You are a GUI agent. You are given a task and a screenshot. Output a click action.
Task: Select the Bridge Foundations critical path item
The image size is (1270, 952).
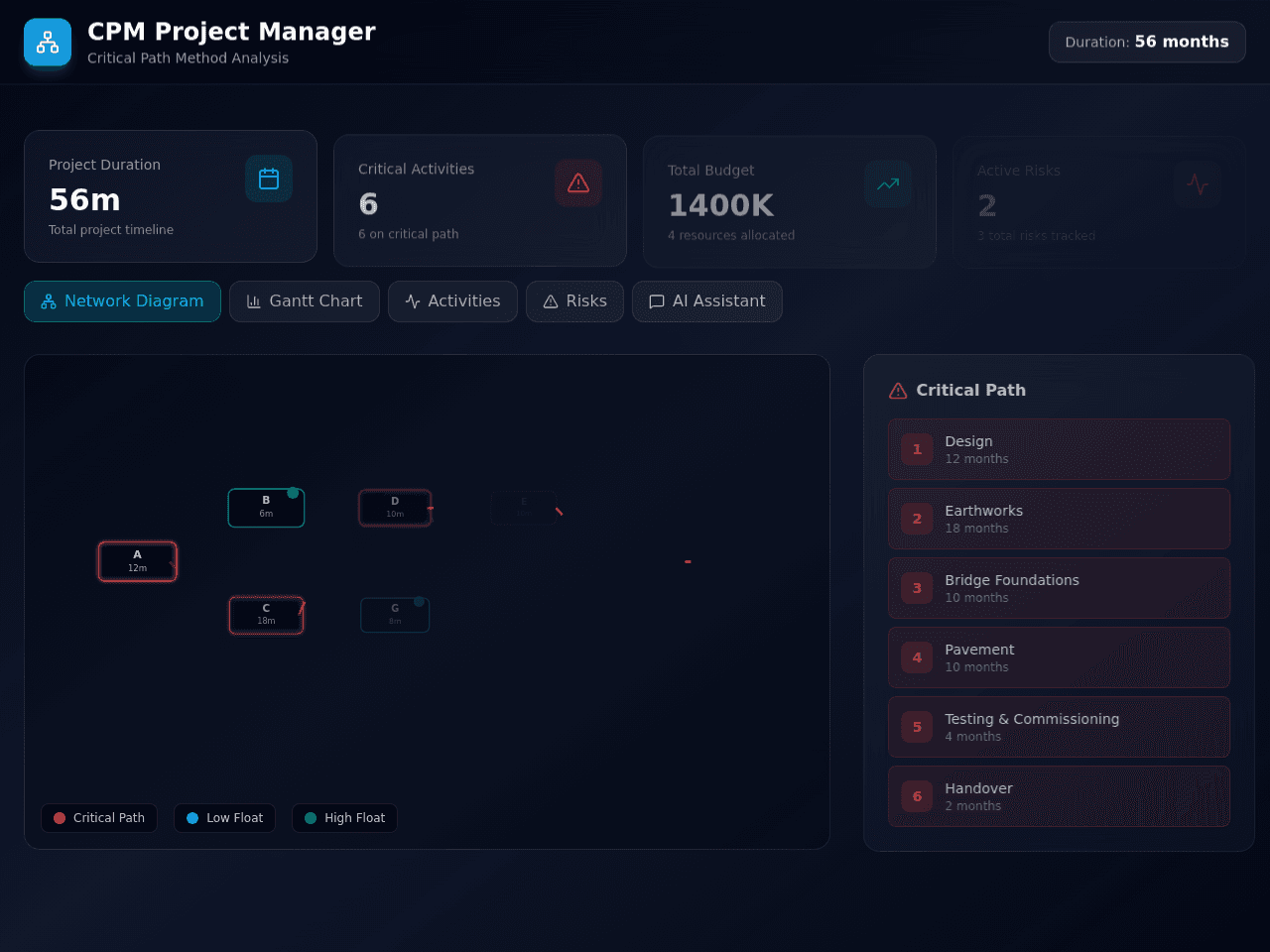pyautogui.click(x=1059, y=588)
